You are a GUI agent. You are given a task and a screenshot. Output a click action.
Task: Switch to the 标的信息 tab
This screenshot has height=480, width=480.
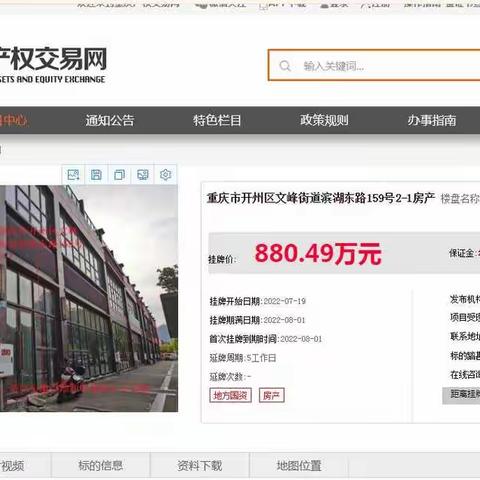[100, 465]
